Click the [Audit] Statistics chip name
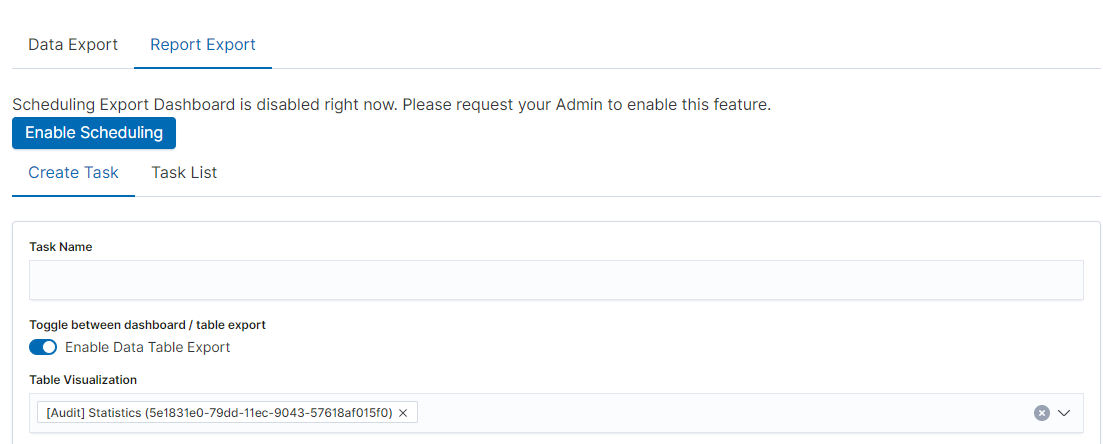 click(93, 413)
